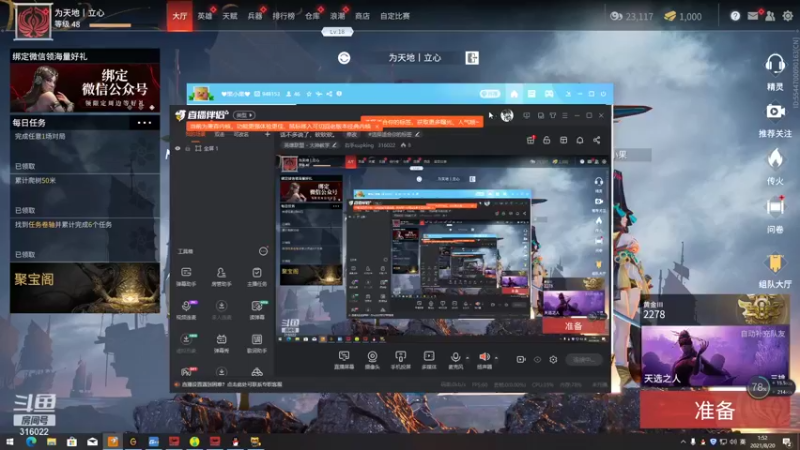Toggle the lock on 全屏1 source
The image size is (800, 450).
point(188,148)
